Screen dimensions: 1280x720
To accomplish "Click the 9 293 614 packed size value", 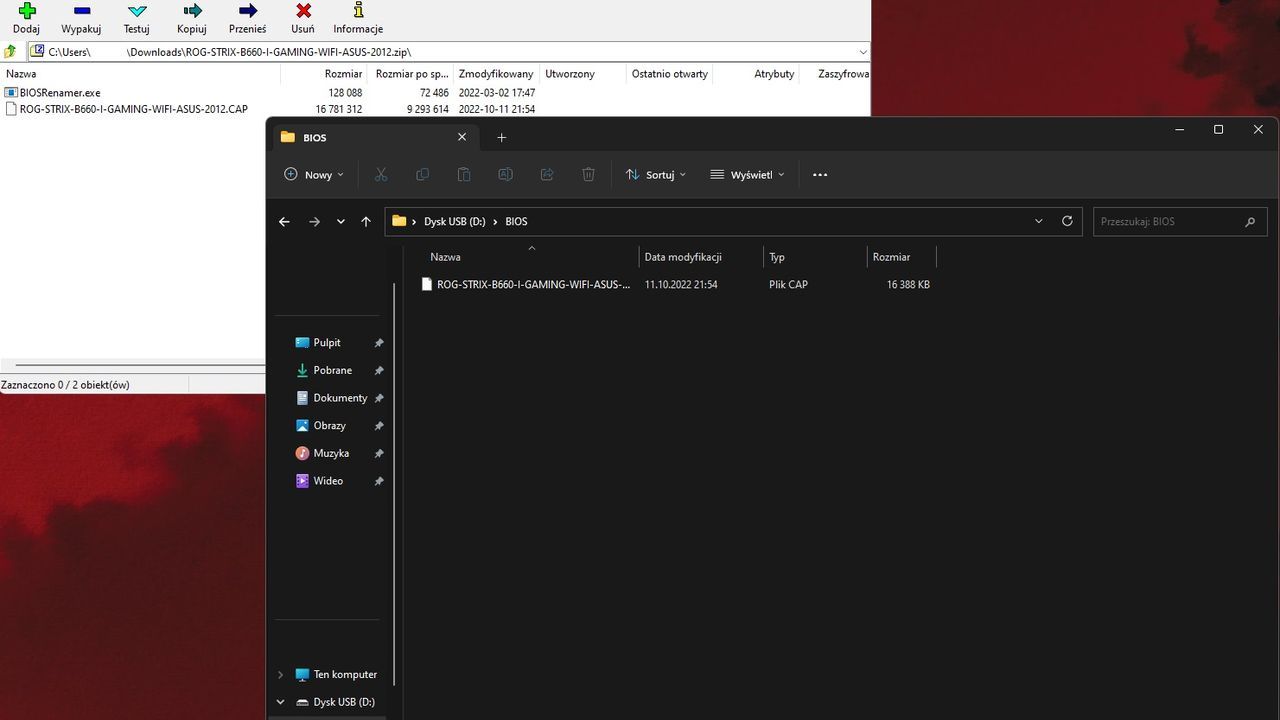I will point(428,109).
